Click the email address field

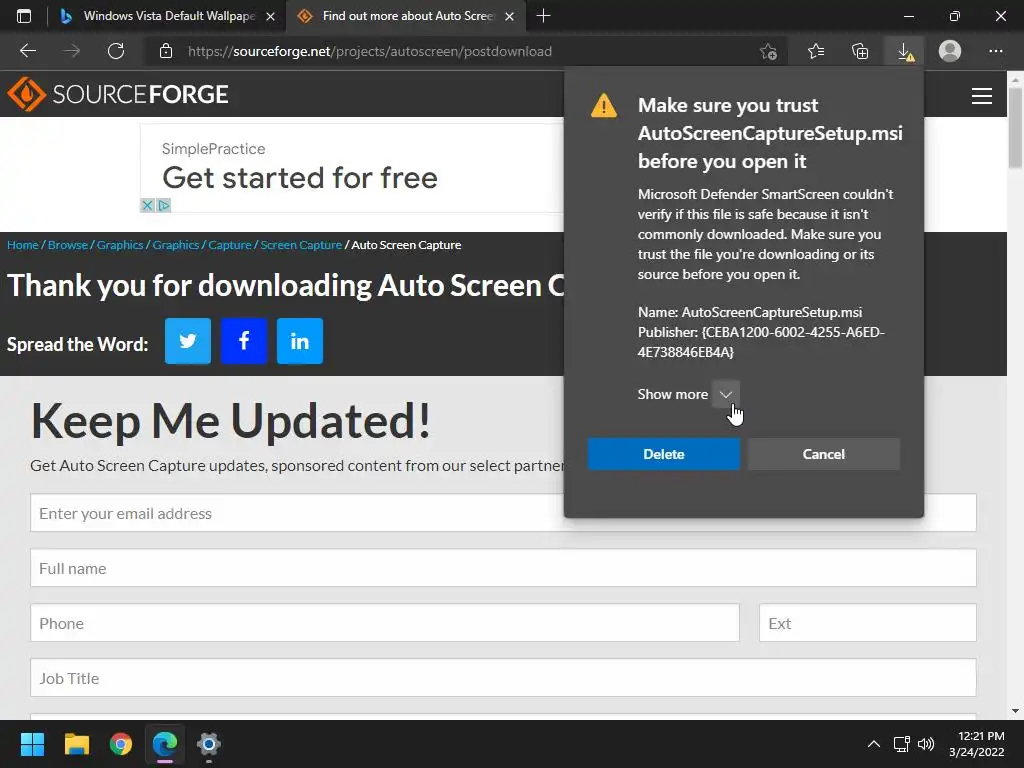pos(503,513)
